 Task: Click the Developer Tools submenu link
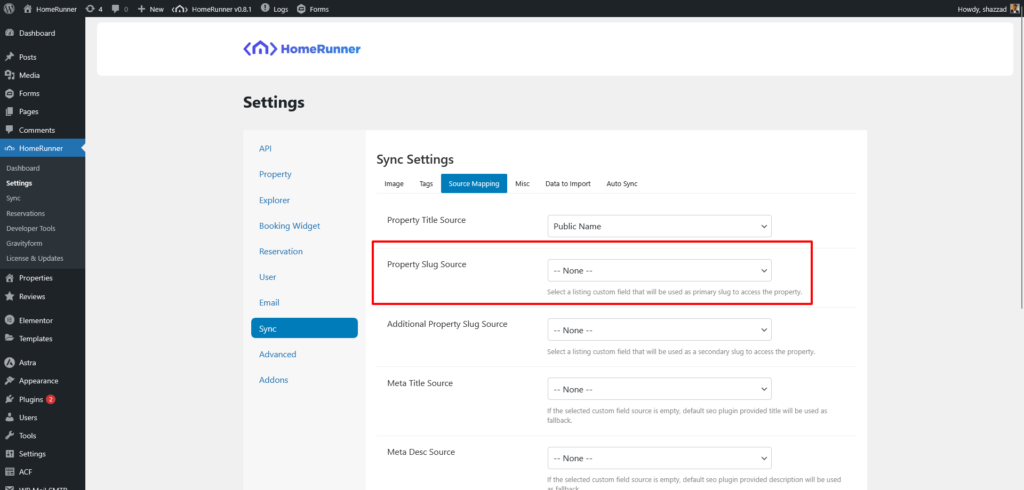pos(30,228)
